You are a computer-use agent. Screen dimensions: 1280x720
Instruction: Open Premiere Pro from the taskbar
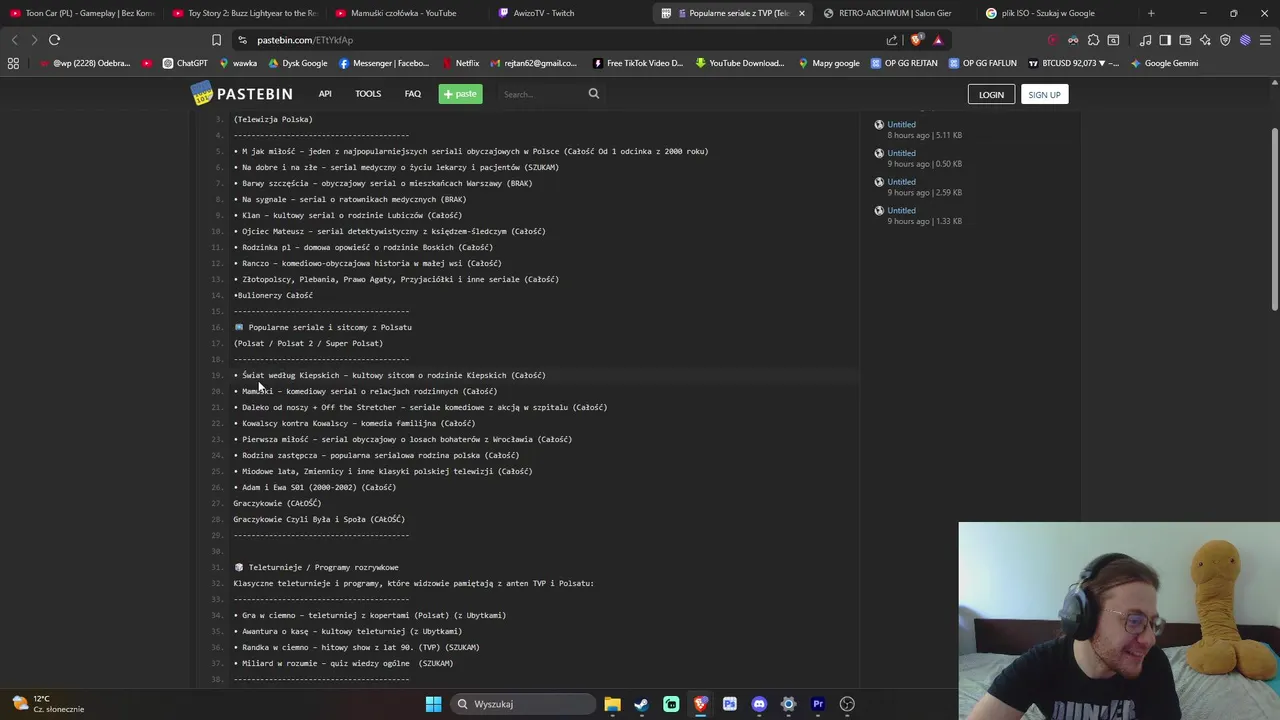pyautogui.click(x=818, y=704)
